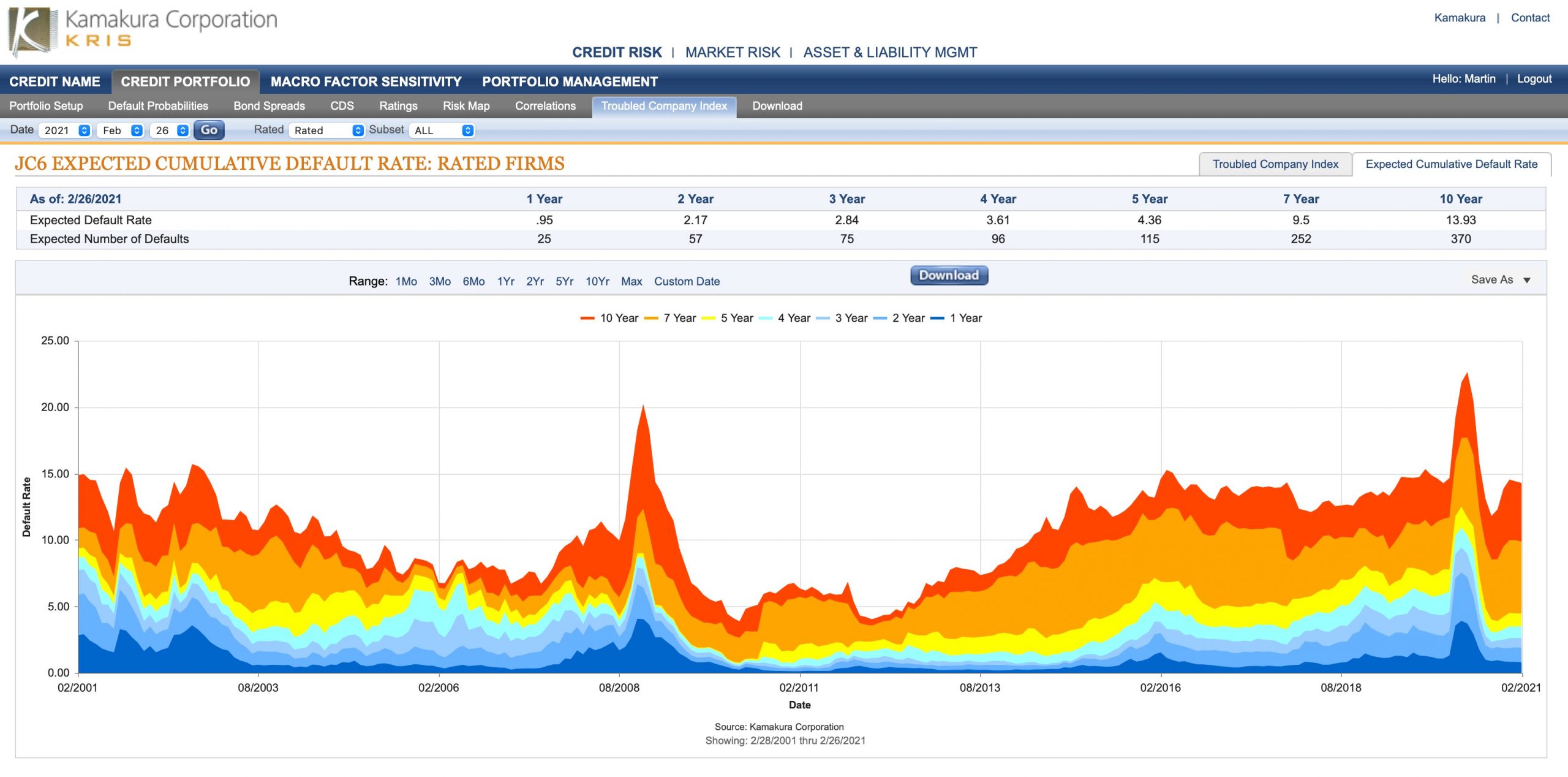Screen dimensions: 1568x777
Task: Click the As of: 2/26/2021 label
Action: 75,199
